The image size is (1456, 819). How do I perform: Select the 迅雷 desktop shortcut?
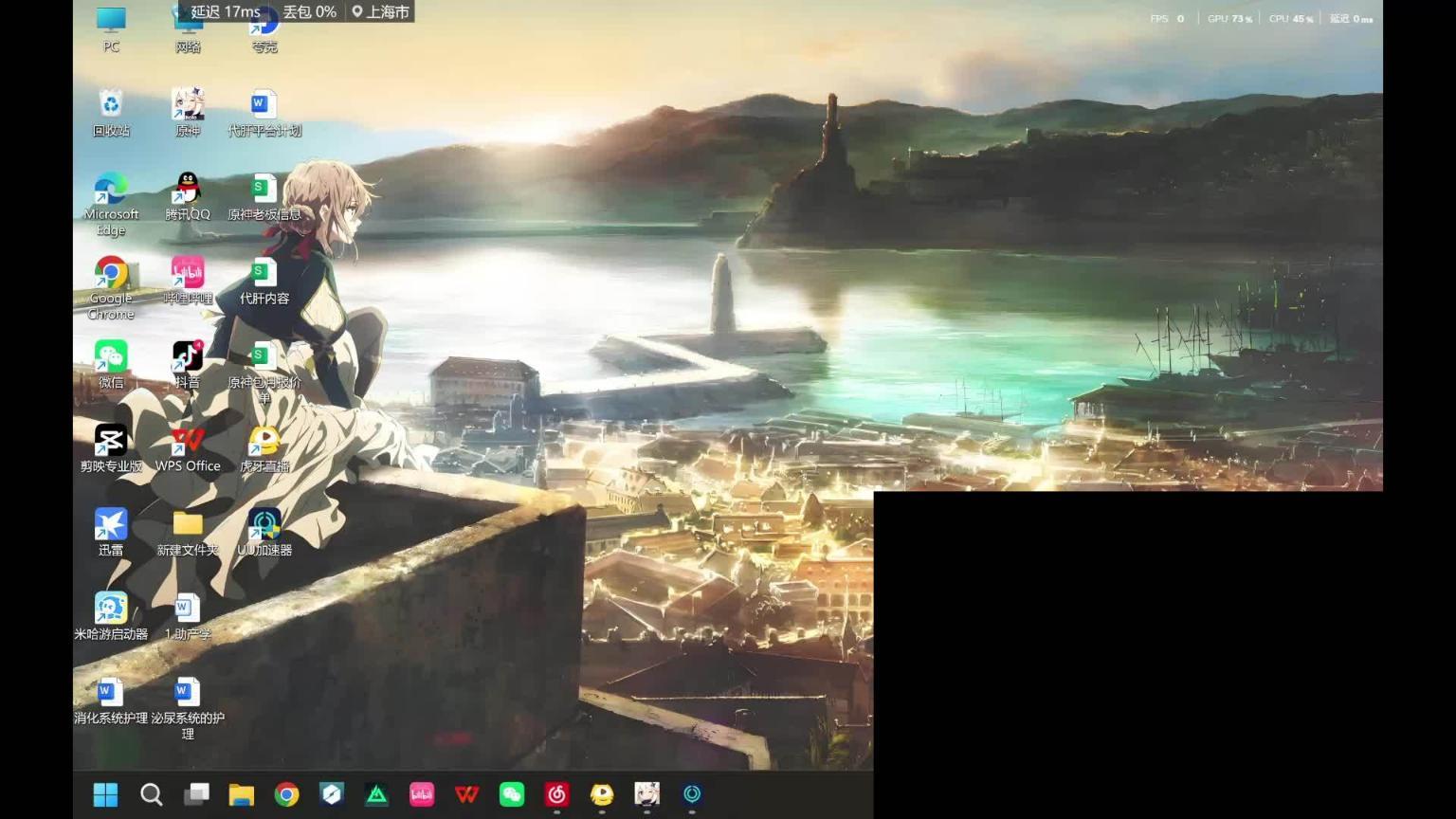[x=111, y=525]
